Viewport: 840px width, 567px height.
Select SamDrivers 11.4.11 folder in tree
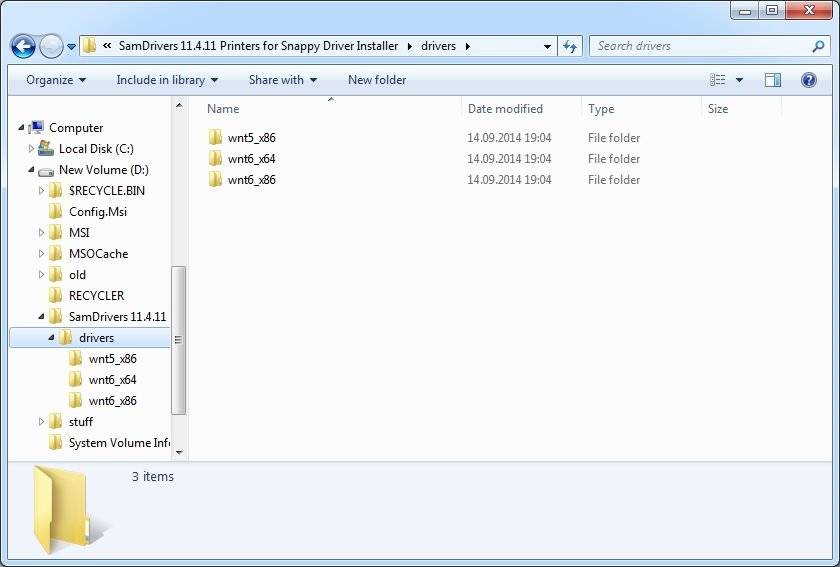coord(117,317)
